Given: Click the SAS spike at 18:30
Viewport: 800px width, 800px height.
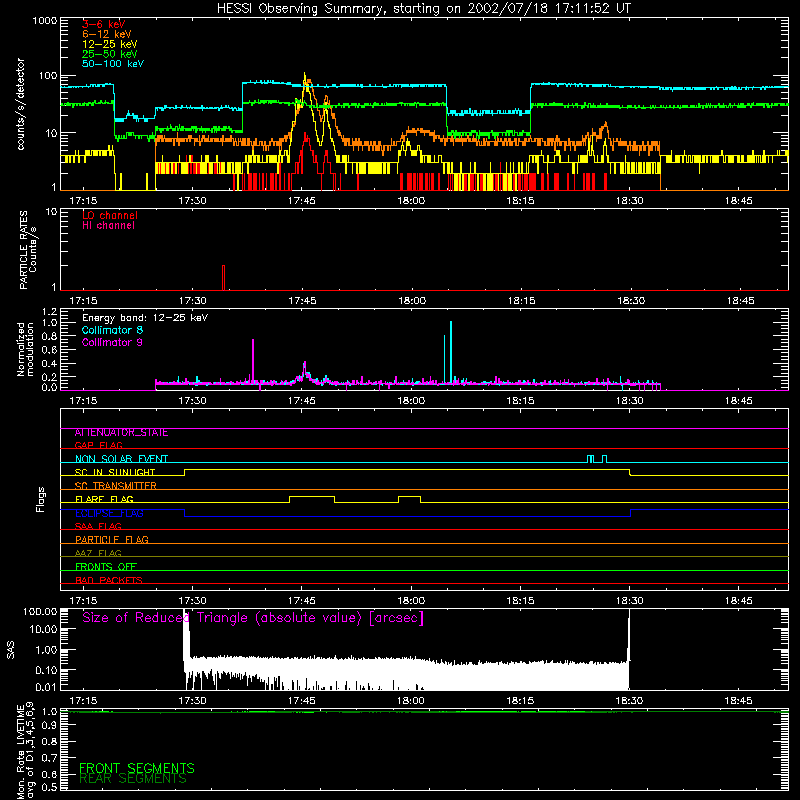Looking at the screenshot, I should (629, 649).
